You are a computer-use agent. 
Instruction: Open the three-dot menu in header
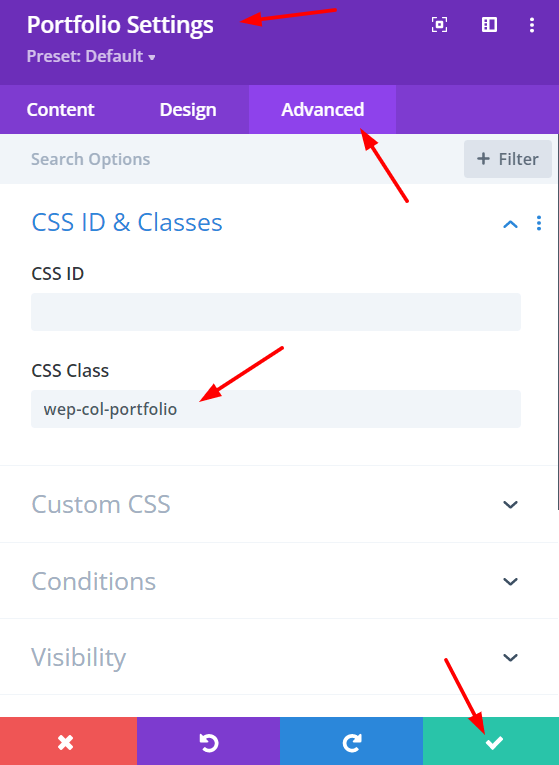[532, 25]
